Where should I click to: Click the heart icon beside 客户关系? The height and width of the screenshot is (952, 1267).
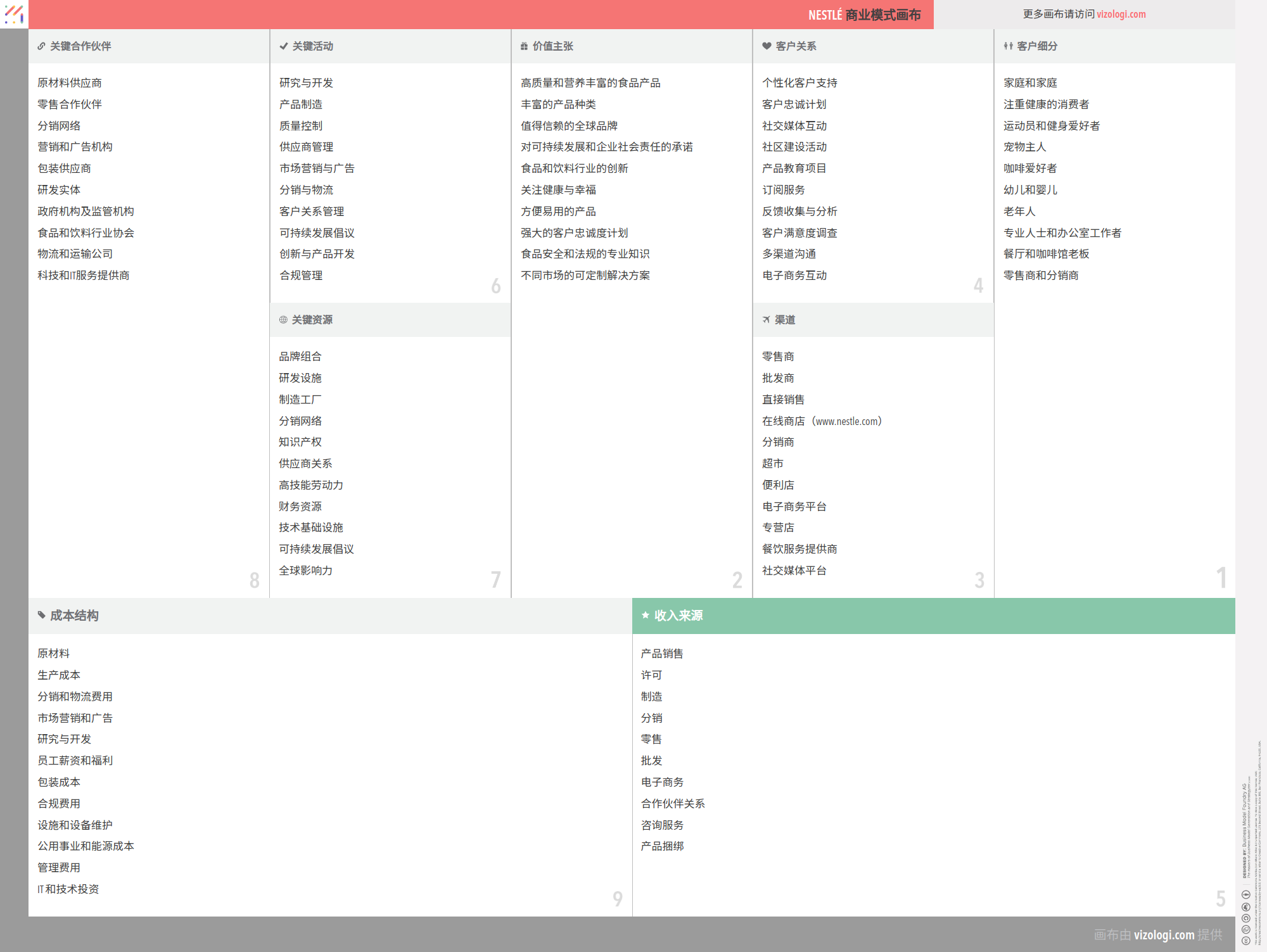767,46
